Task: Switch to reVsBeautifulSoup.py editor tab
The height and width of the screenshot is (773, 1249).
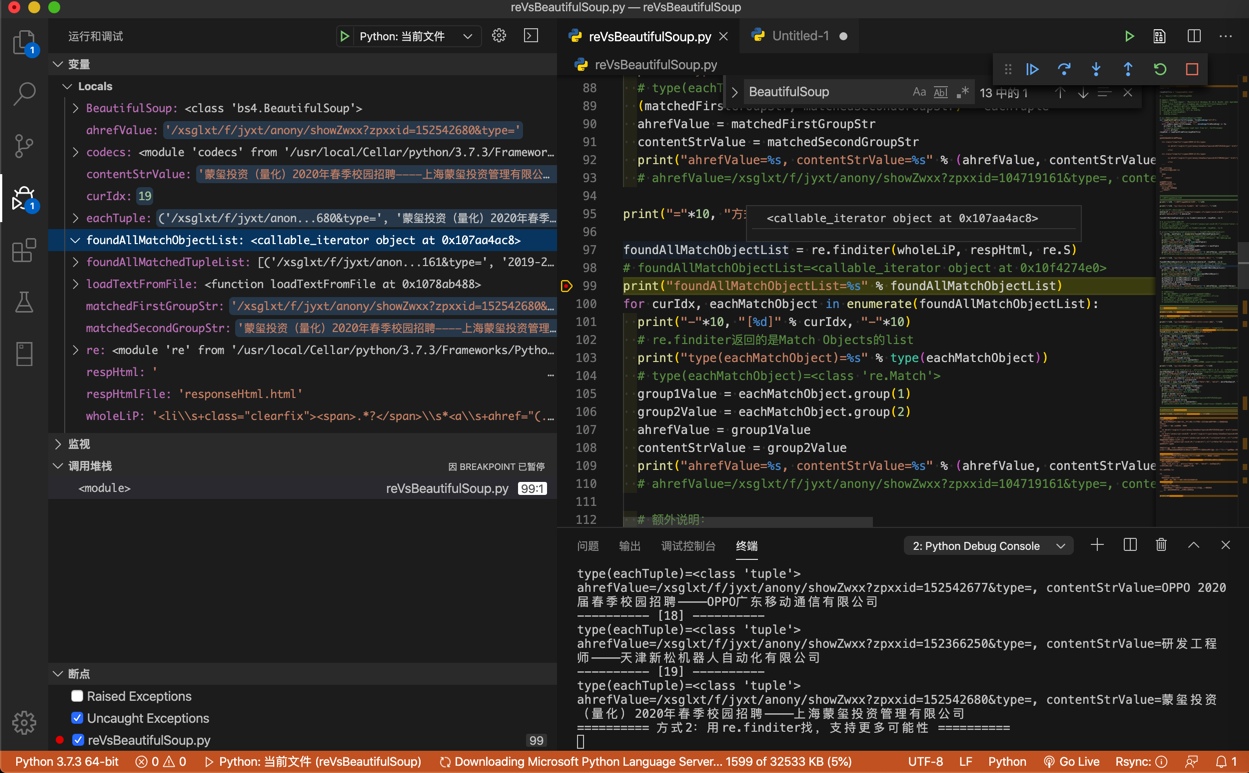Action: (x=649, y=36)
